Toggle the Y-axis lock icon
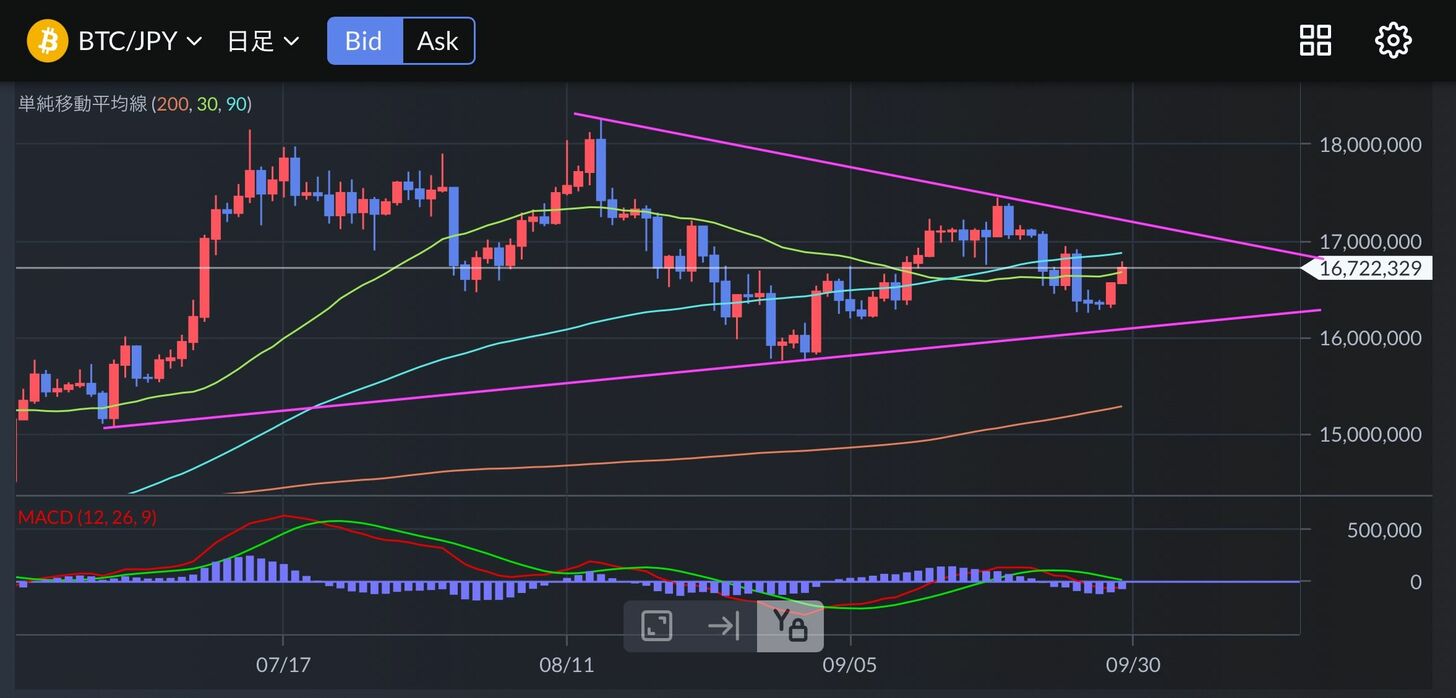 pyautogui.click(x=789, y=627)
